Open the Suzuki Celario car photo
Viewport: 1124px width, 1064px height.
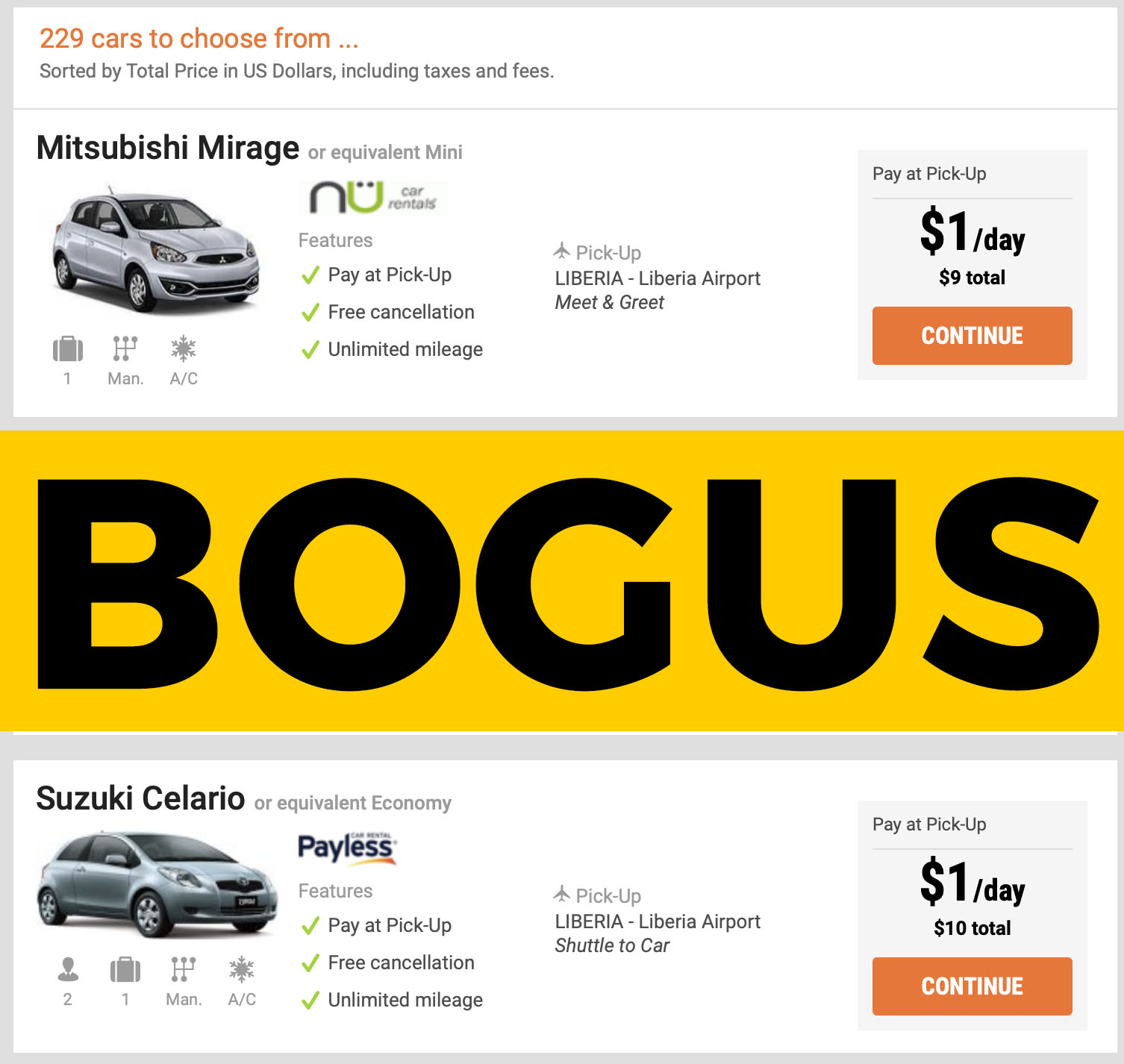point(157,883)
